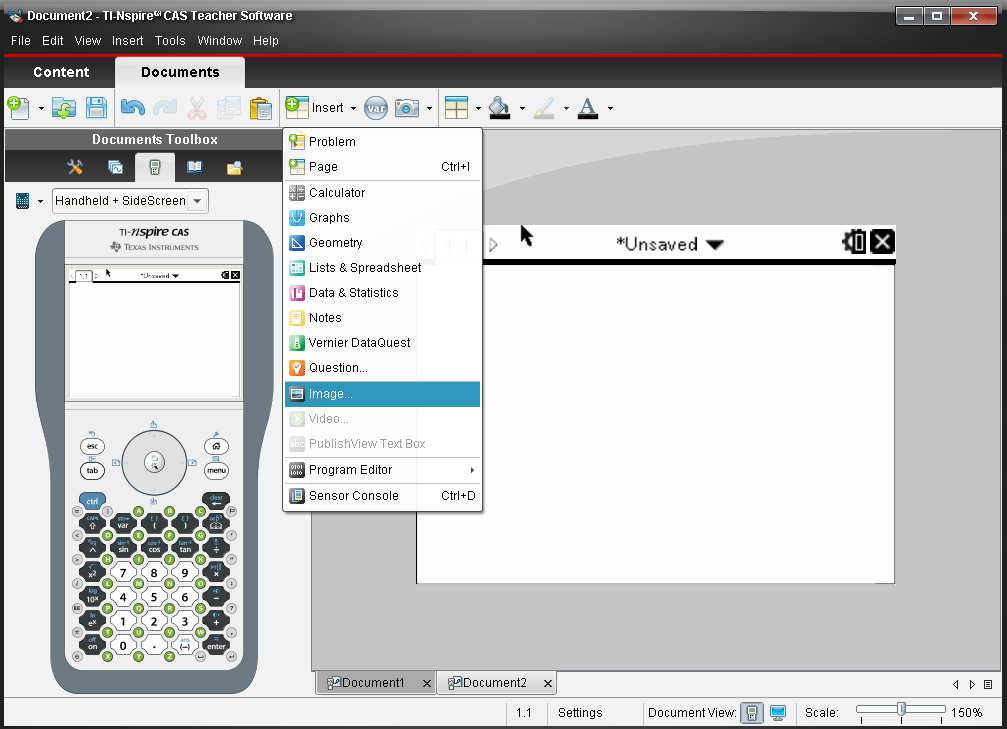The height and width of the screenshot is (729, 1007).
Task: Open the Text Color dropdown arrow
Action: coord(610,109)
